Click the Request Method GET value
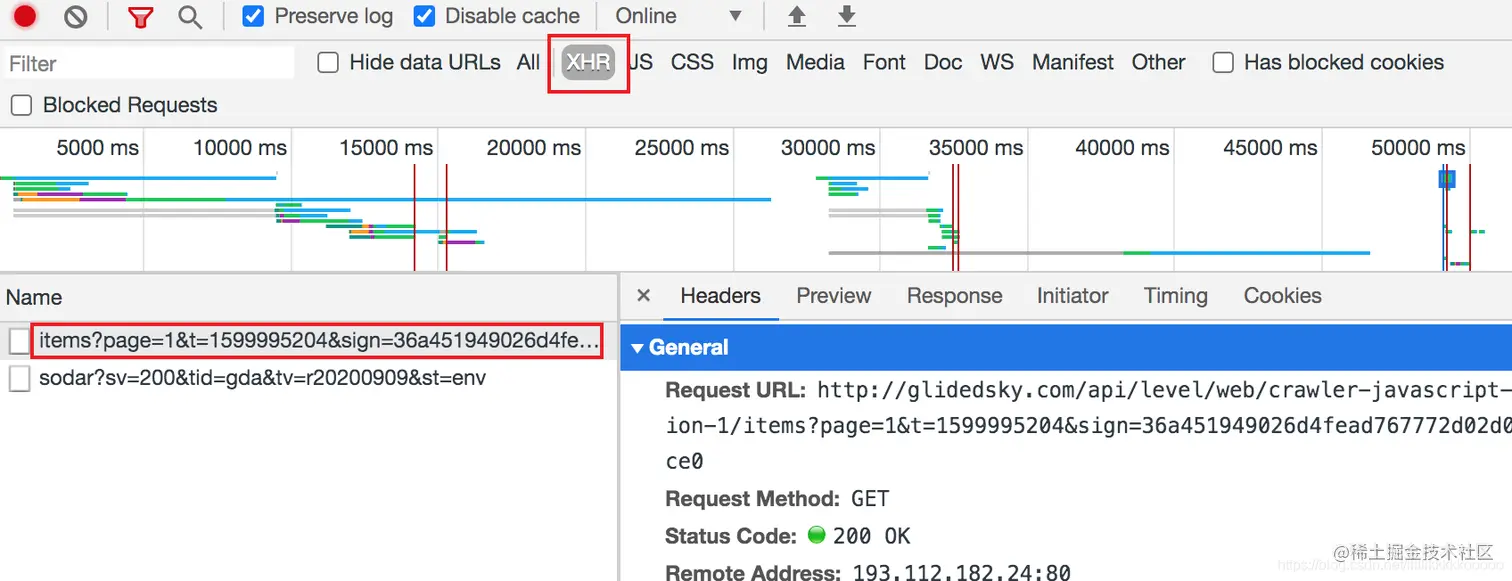 tap(870, 498)
